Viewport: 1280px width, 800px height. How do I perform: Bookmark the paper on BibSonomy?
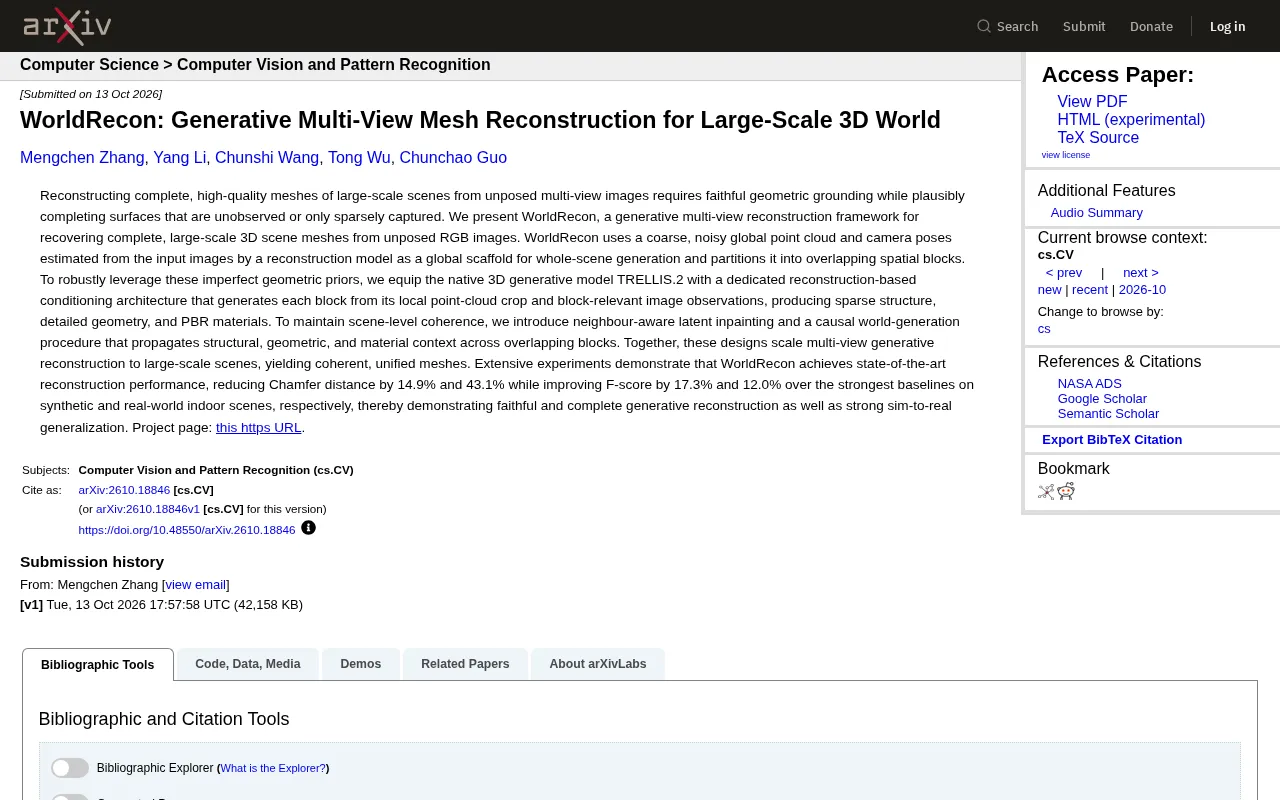click(x=1046, y=491)
